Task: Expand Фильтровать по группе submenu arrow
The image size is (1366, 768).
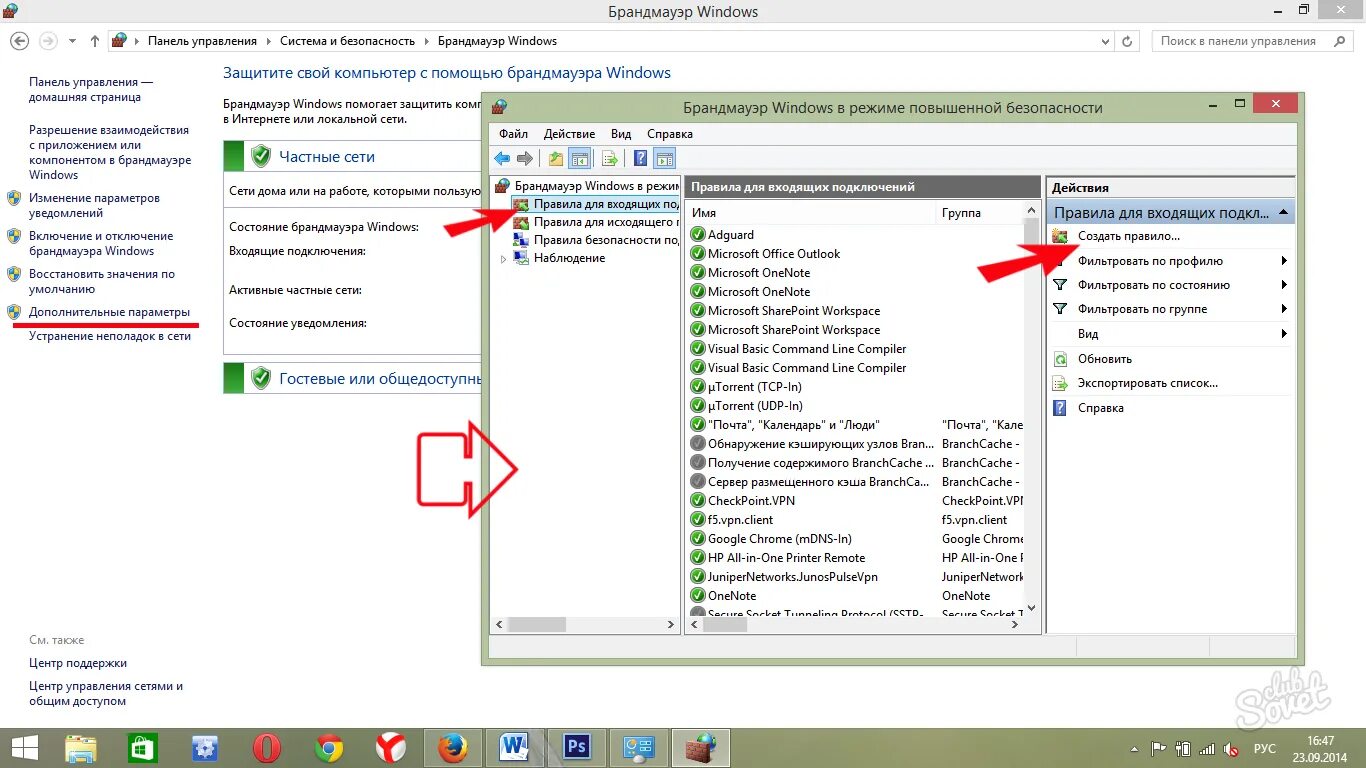Action: (x=1283, y=309)
